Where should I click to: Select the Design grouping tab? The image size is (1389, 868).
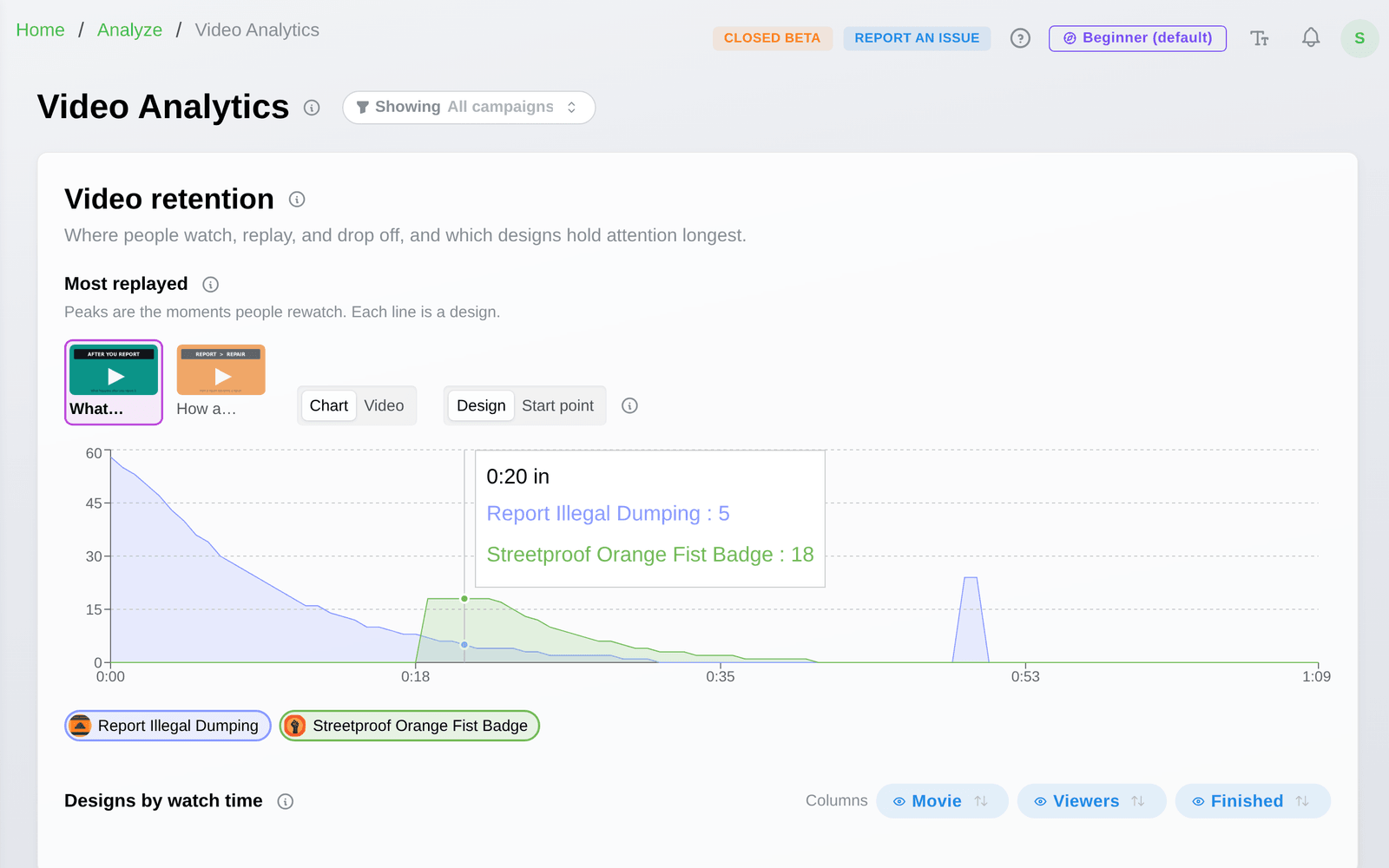[481, 405]
